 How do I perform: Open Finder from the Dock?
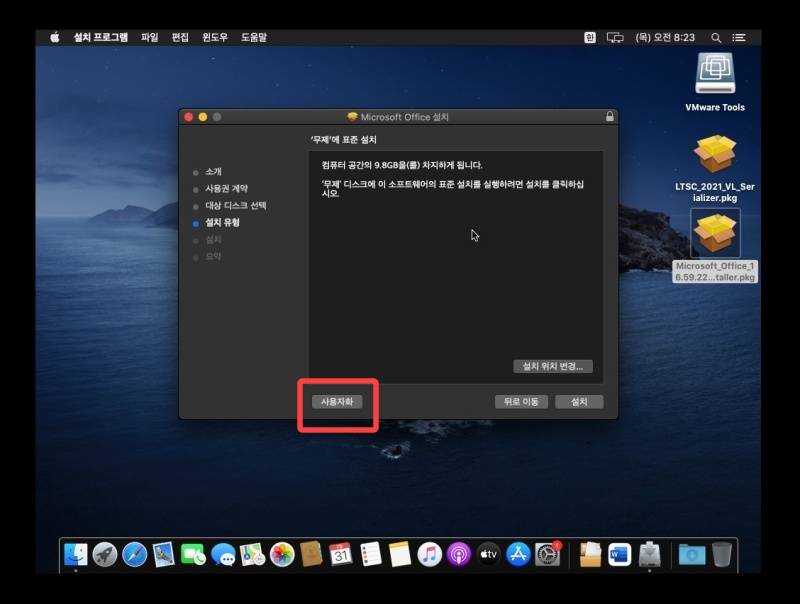(76, 555)
